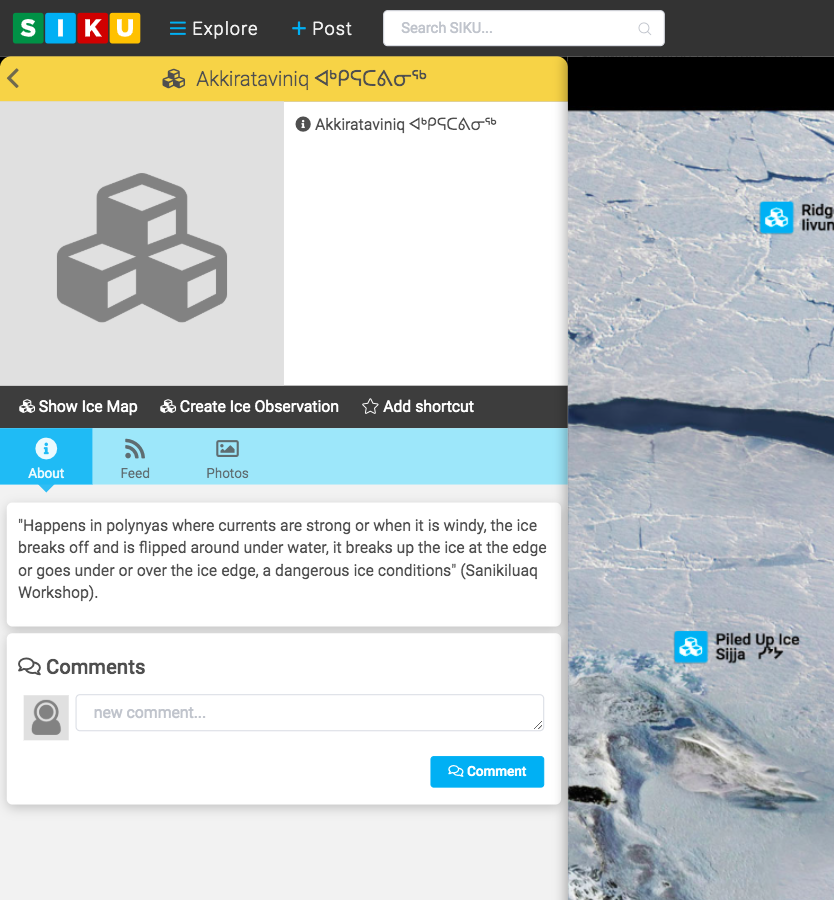Click the SIKU logo
Screen dimensions: 834x900
tap(76, 28)
